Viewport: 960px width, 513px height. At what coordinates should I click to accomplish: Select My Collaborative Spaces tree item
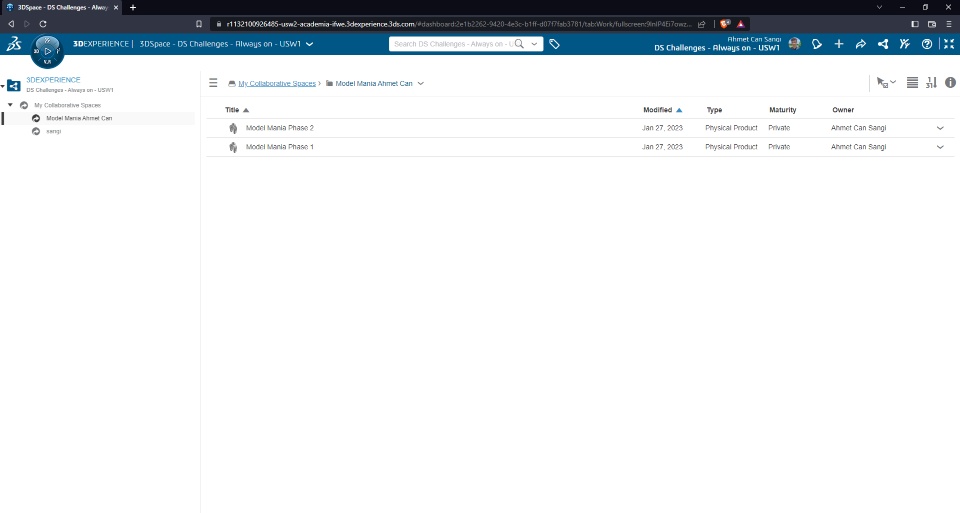tap(67, 105)
